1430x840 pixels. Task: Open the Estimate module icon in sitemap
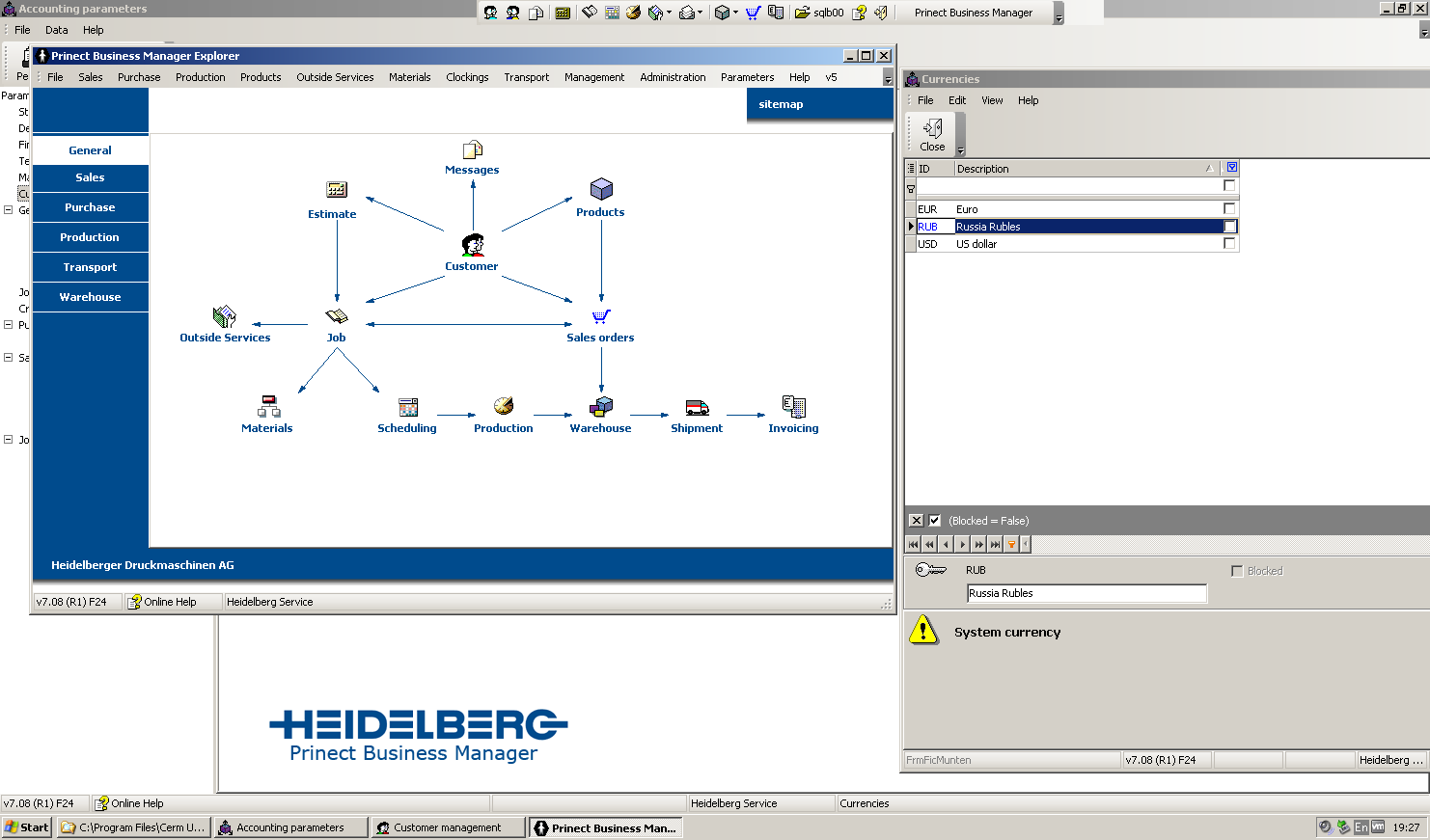point(336,190)
